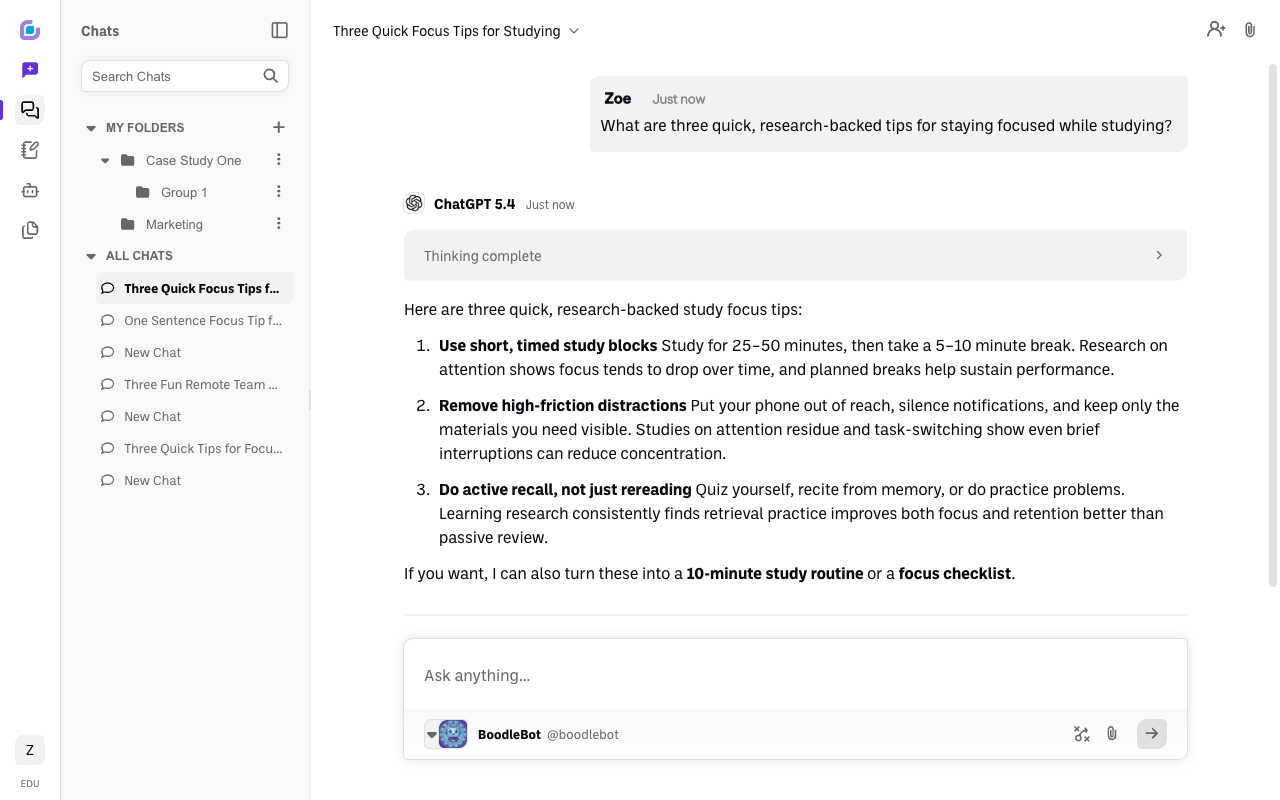The image size is (1280, 800).
Task: Click the ChatGPT 5.4 model logo
Action: (x=414, y=203)
